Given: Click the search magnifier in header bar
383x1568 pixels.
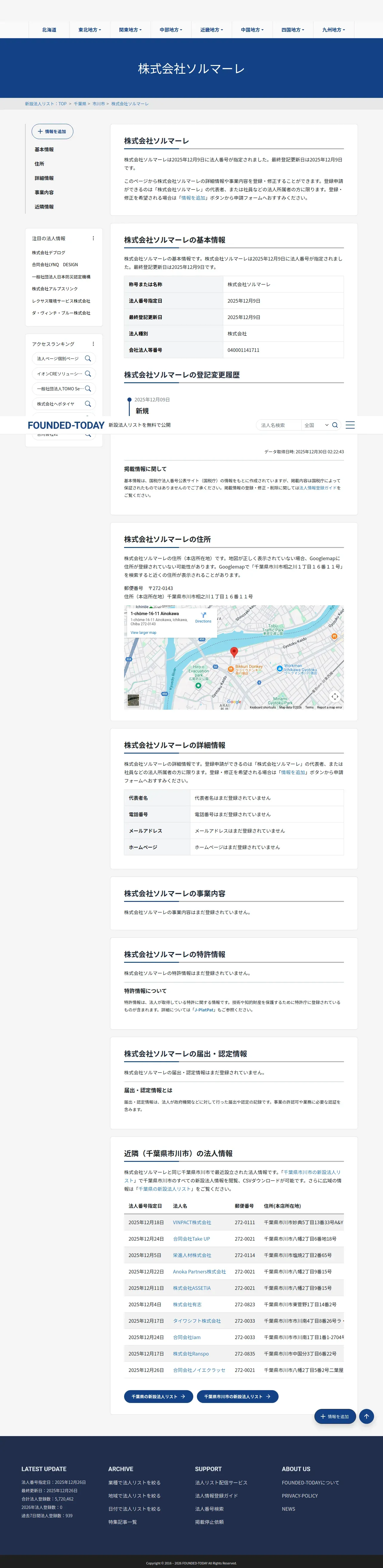Looking at the screenshot, I should click(x=335, y=425).
